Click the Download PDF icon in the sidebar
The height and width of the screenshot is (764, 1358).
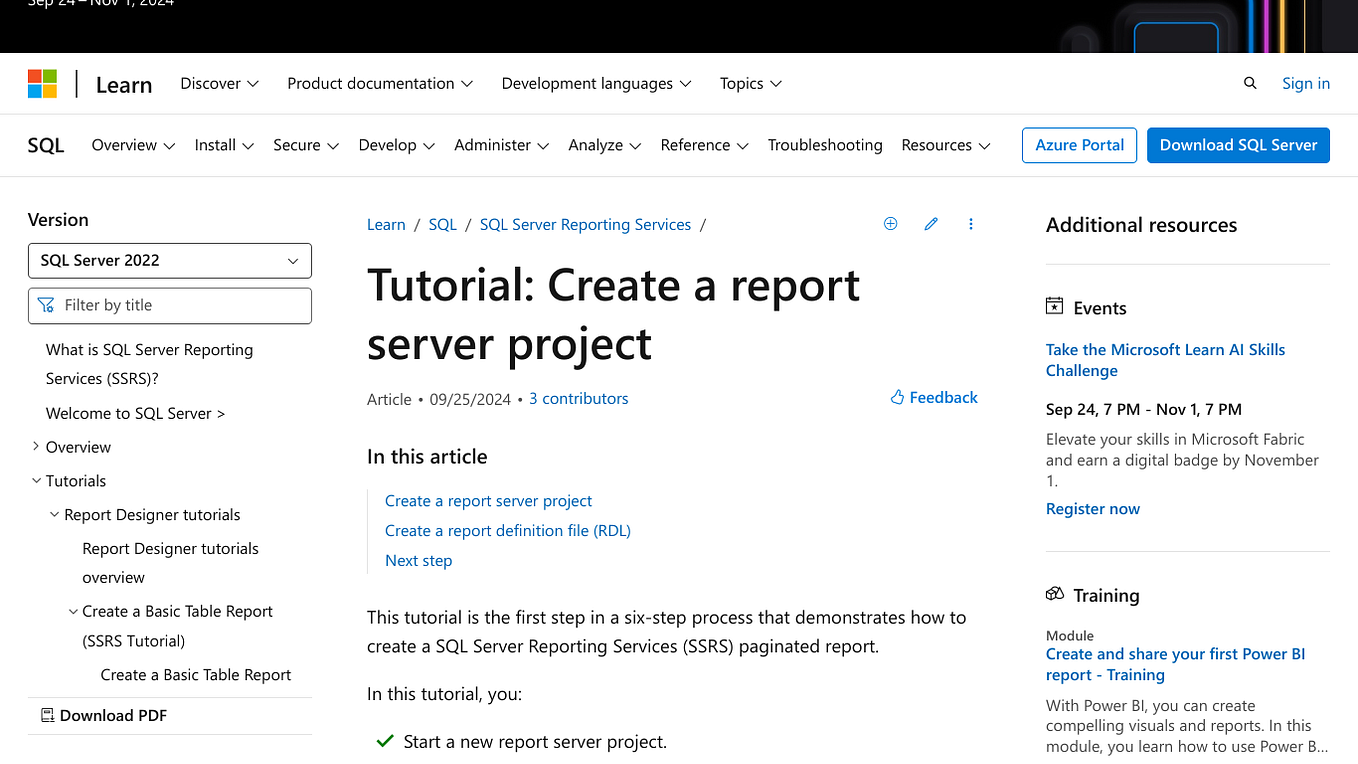tap(47, 715)
